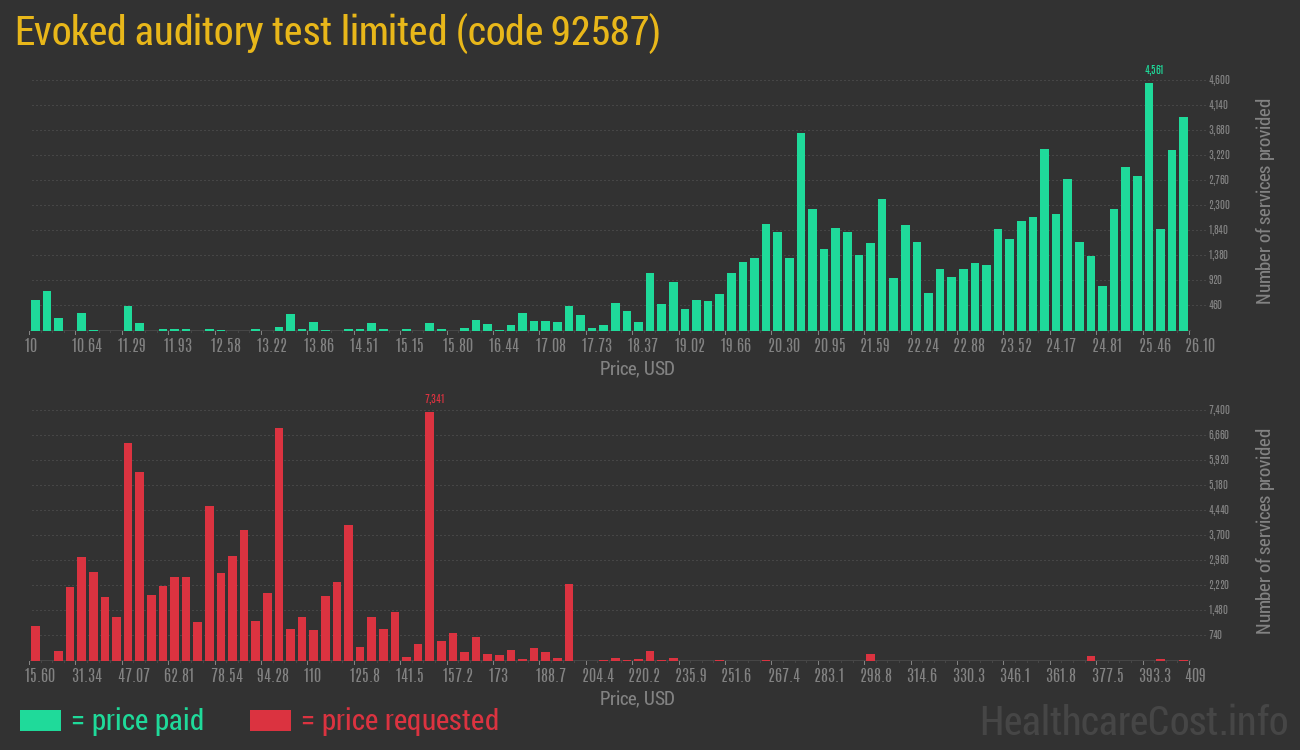
Task: Select the small red bar near 298.8
Action: click(x=870, y=657)
